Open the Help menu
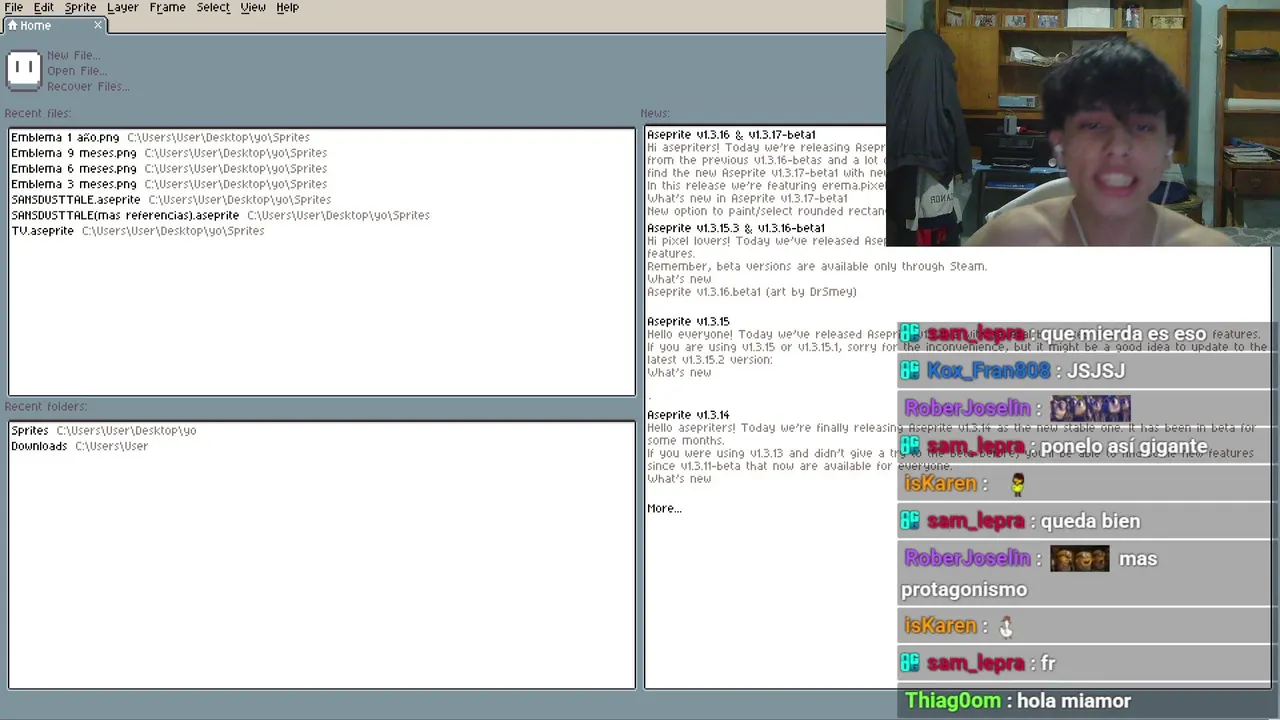The image size is (1280, 720). [x=287, y=7]
